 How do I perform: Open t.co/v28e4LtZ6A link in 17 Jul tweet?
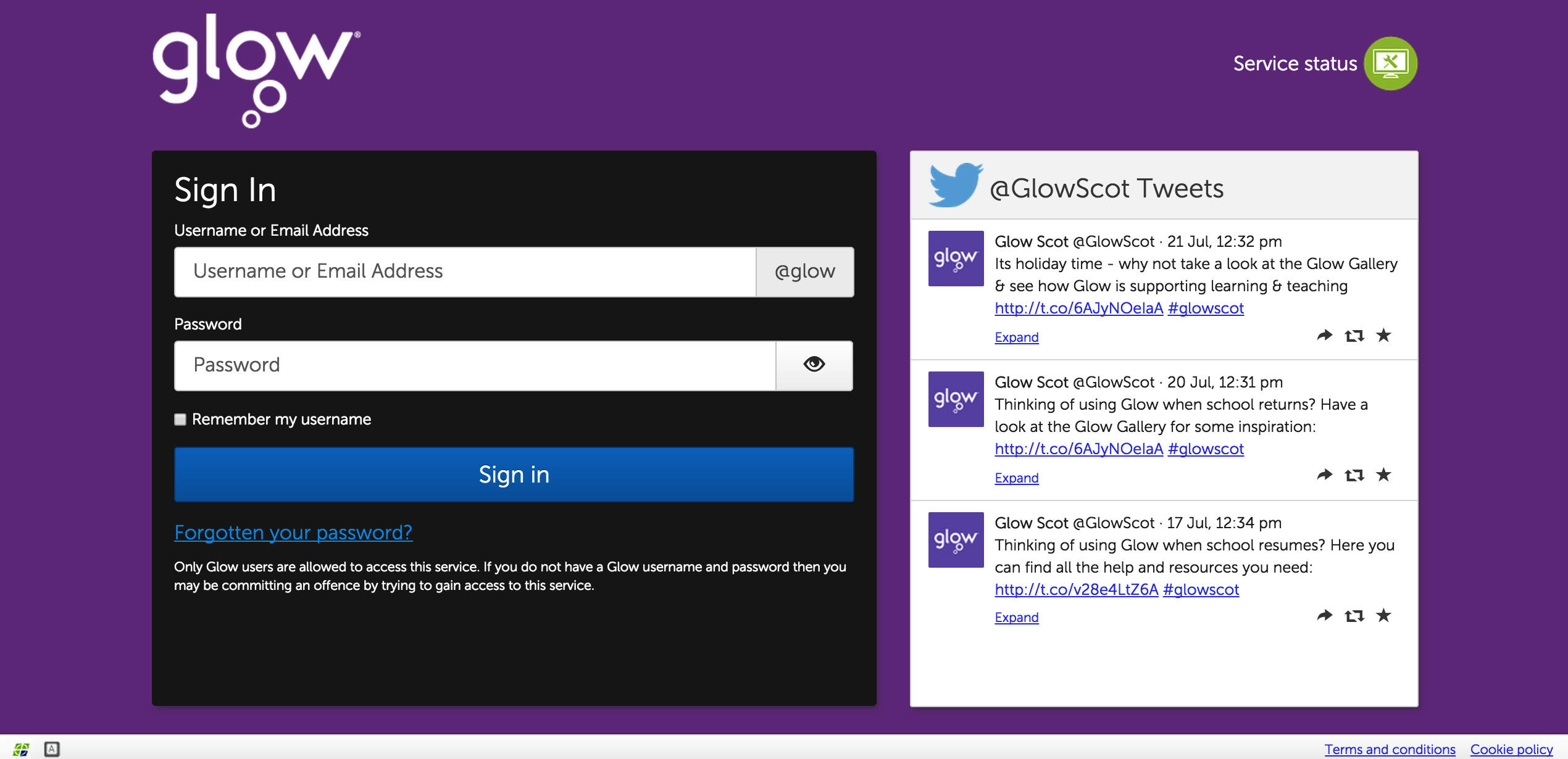pyautogui.click(x=1077, y=589)
